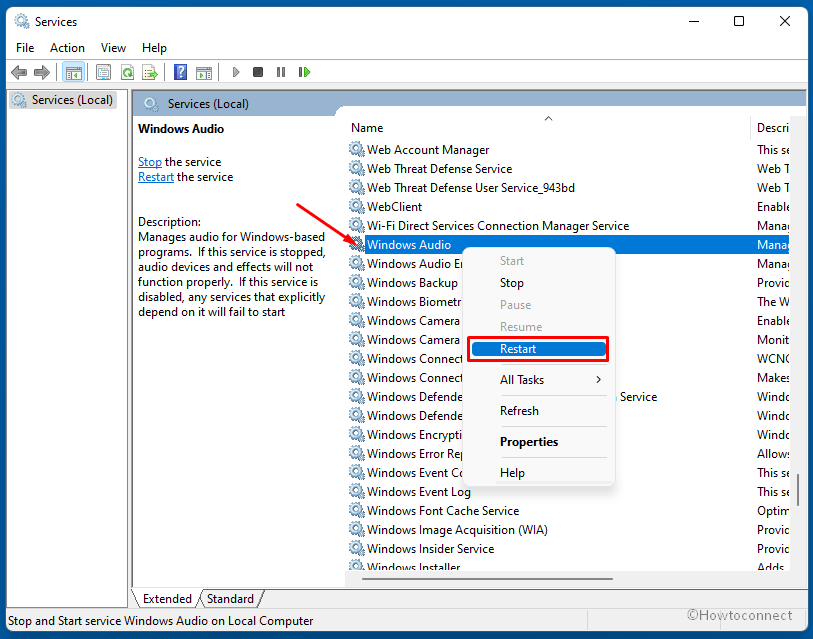Click gear icon beside Windows Font Cache Service
This screenshot has height=639, width=813.
[356, 510]
